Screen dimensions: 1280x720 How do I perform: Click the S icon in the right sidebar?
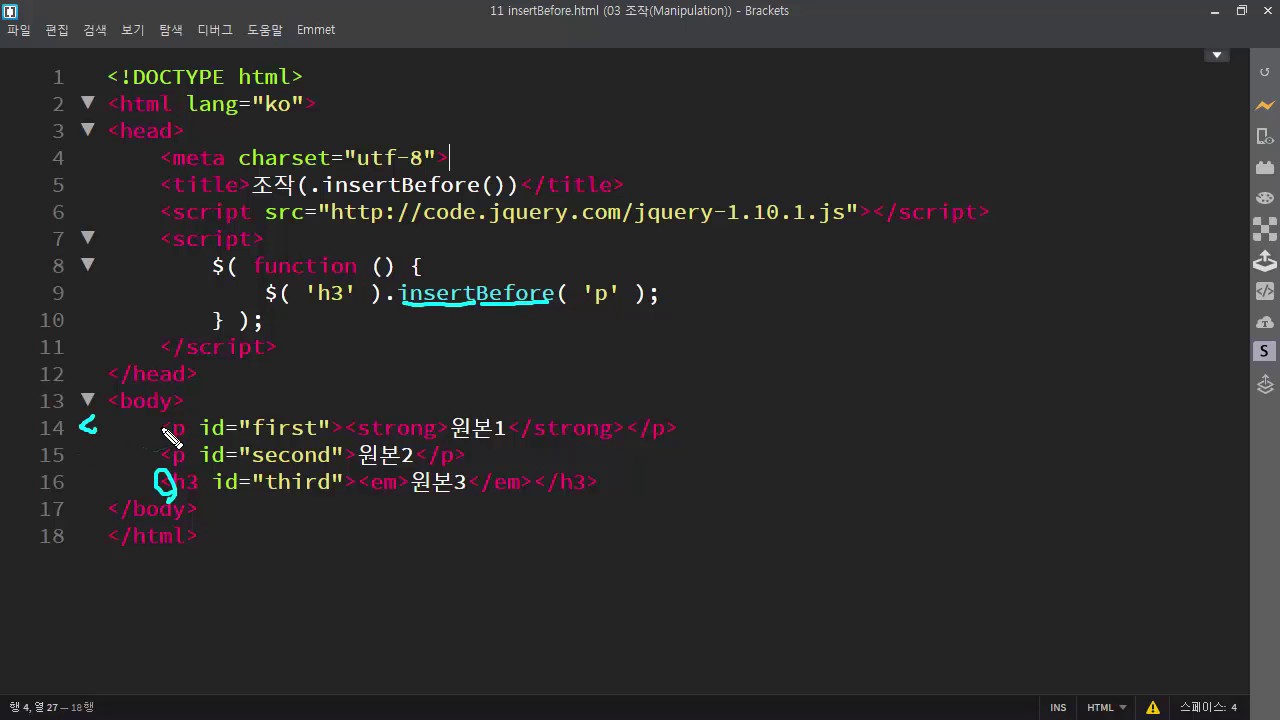(x=1265, y=351)
